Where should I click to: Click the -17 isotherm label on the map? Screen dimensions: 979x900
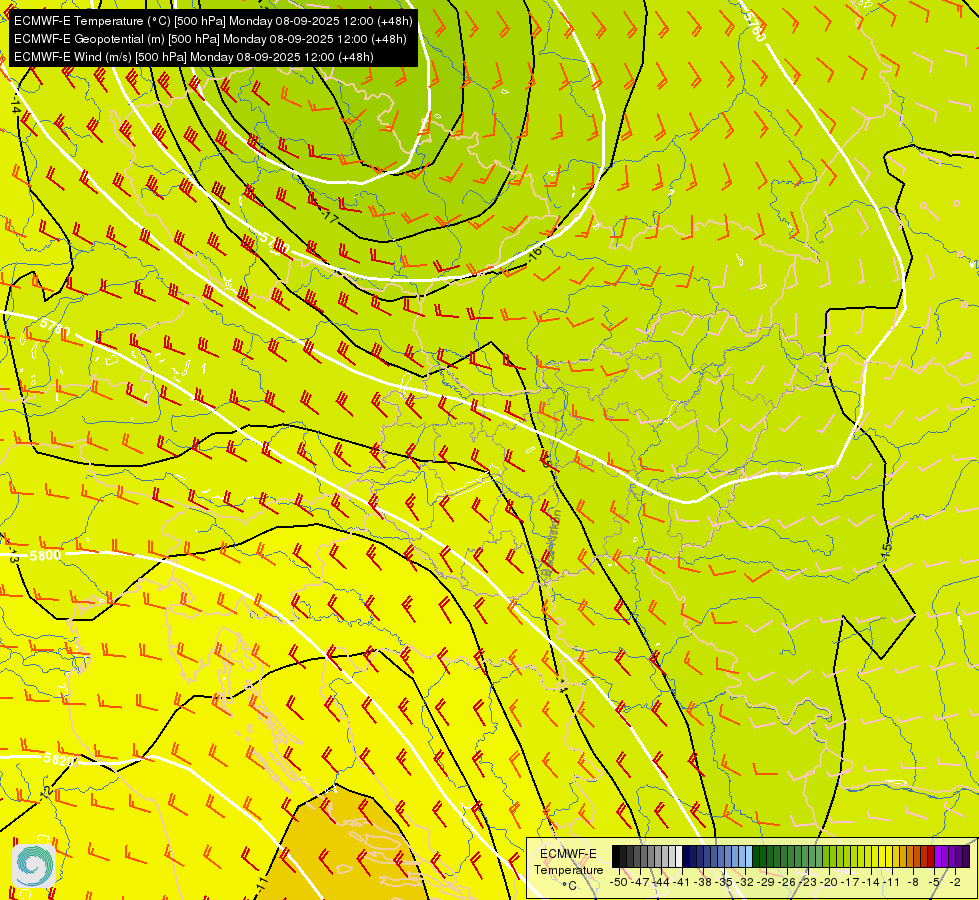tap(330, 218)
